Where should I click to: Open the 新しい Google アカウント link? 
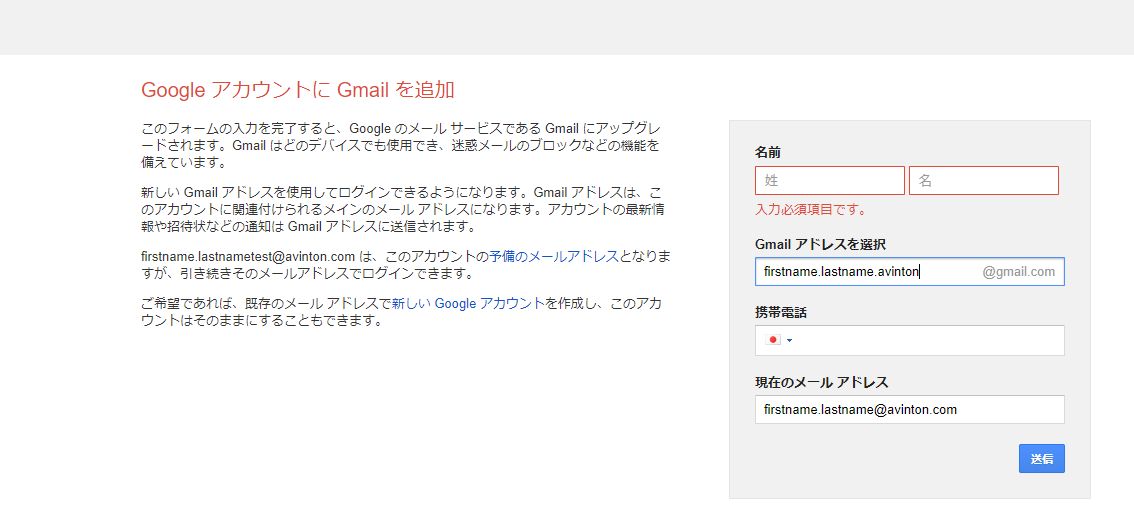coord(468,304)
